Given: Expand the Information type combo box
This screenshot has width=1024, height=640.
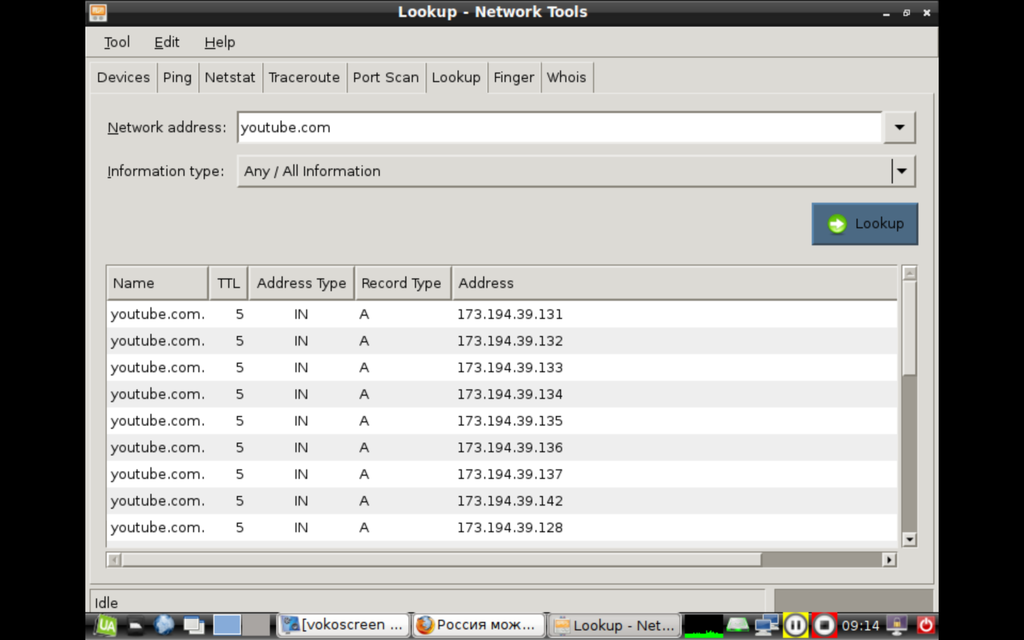Looking at the screenshot, I should [x=902, y=171].
